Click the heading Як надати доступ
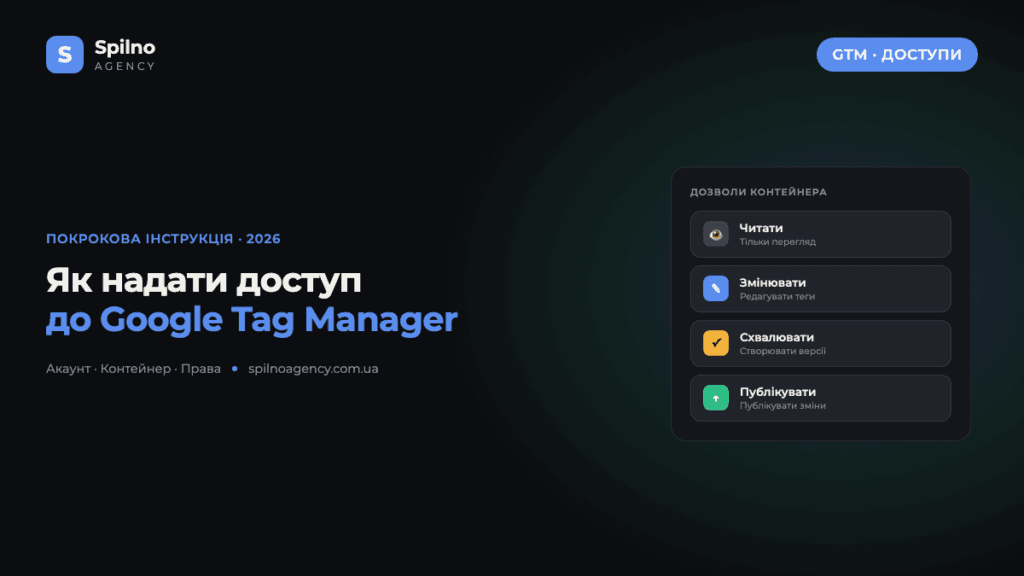 point(203,280)
